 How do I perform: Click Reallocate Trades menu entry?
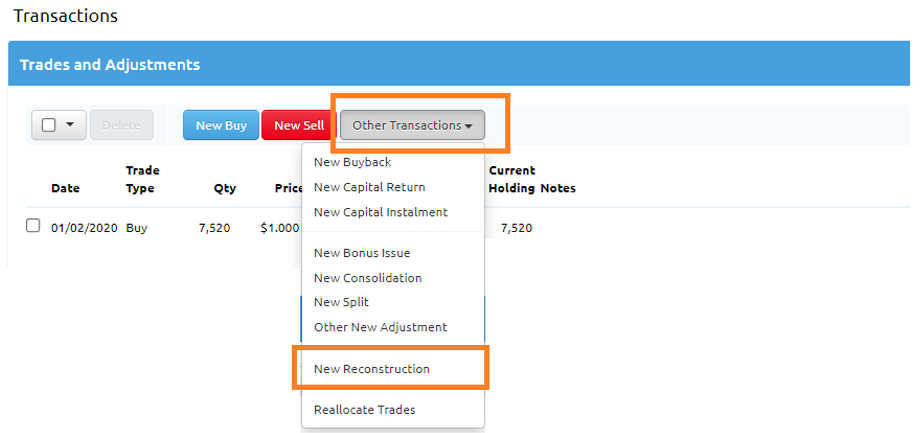(364, 409)
